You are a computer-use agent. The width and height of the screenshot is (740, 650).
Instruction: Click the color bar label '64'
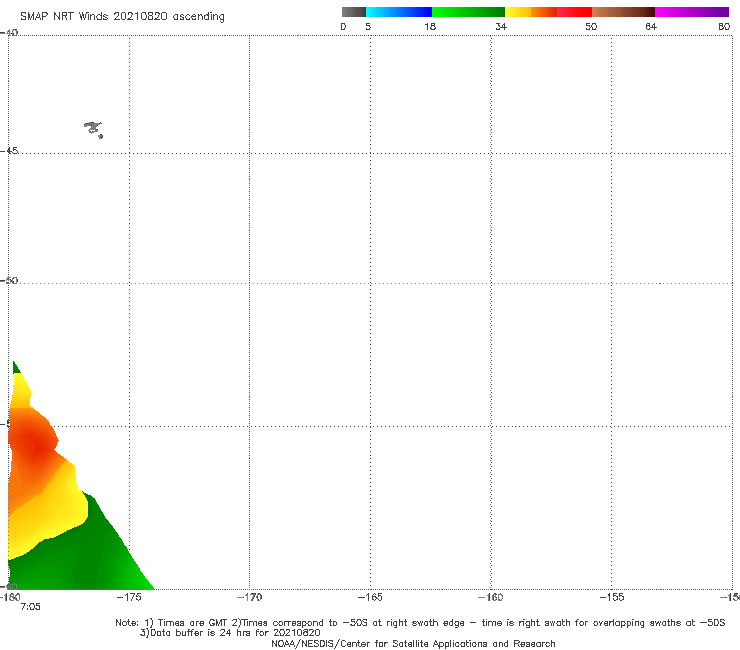[x=651, y=27]
